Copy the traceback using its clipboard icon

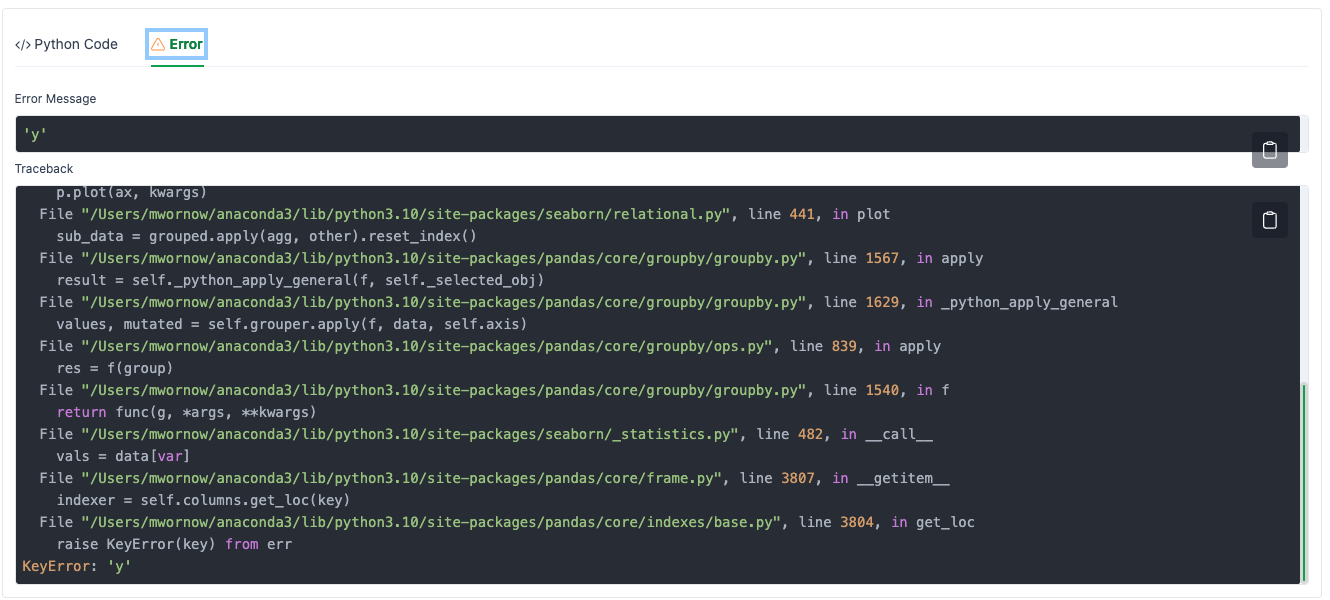click(x=1269, y=220)
